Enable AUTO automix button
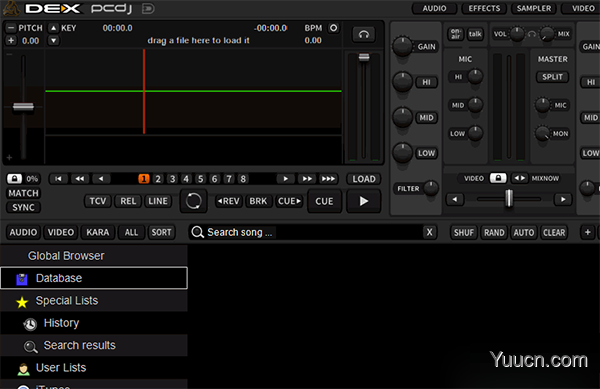600x389 pixels. click(x=524, y=233)
